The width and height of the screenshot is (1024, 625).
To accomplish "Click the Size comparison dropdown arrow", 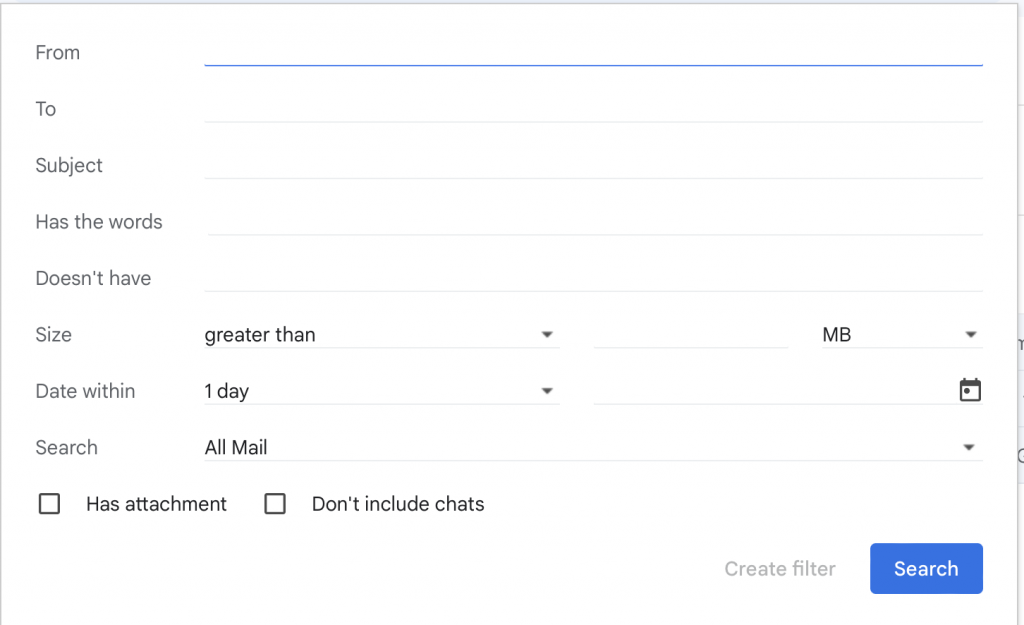I will tap(547, 335).
